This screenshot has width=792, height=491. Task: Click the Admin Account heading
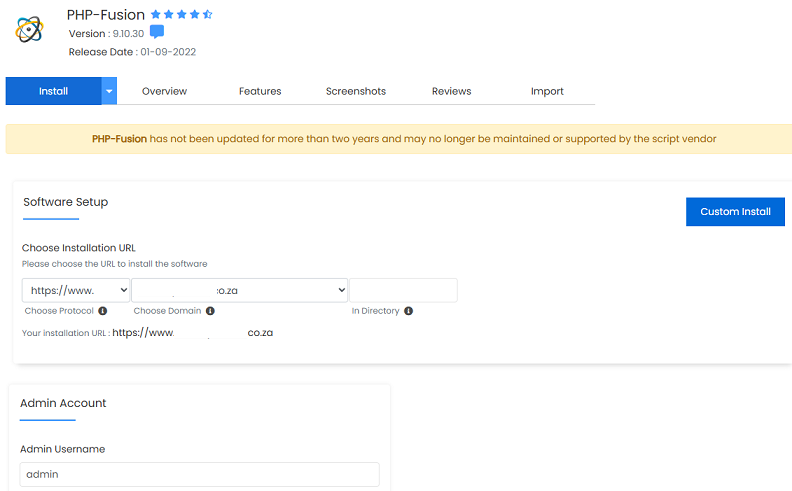coord(63,403)
